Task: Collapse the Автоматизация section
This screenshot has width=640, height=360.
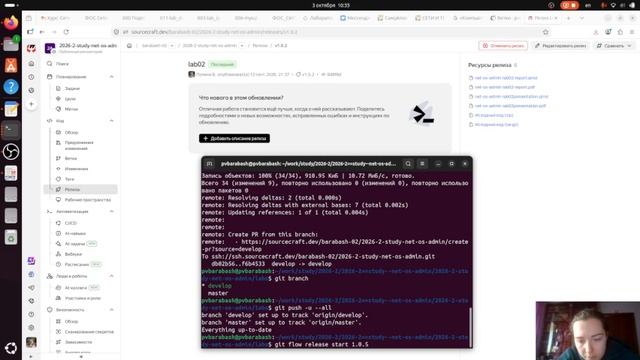Action: point(111,211)
